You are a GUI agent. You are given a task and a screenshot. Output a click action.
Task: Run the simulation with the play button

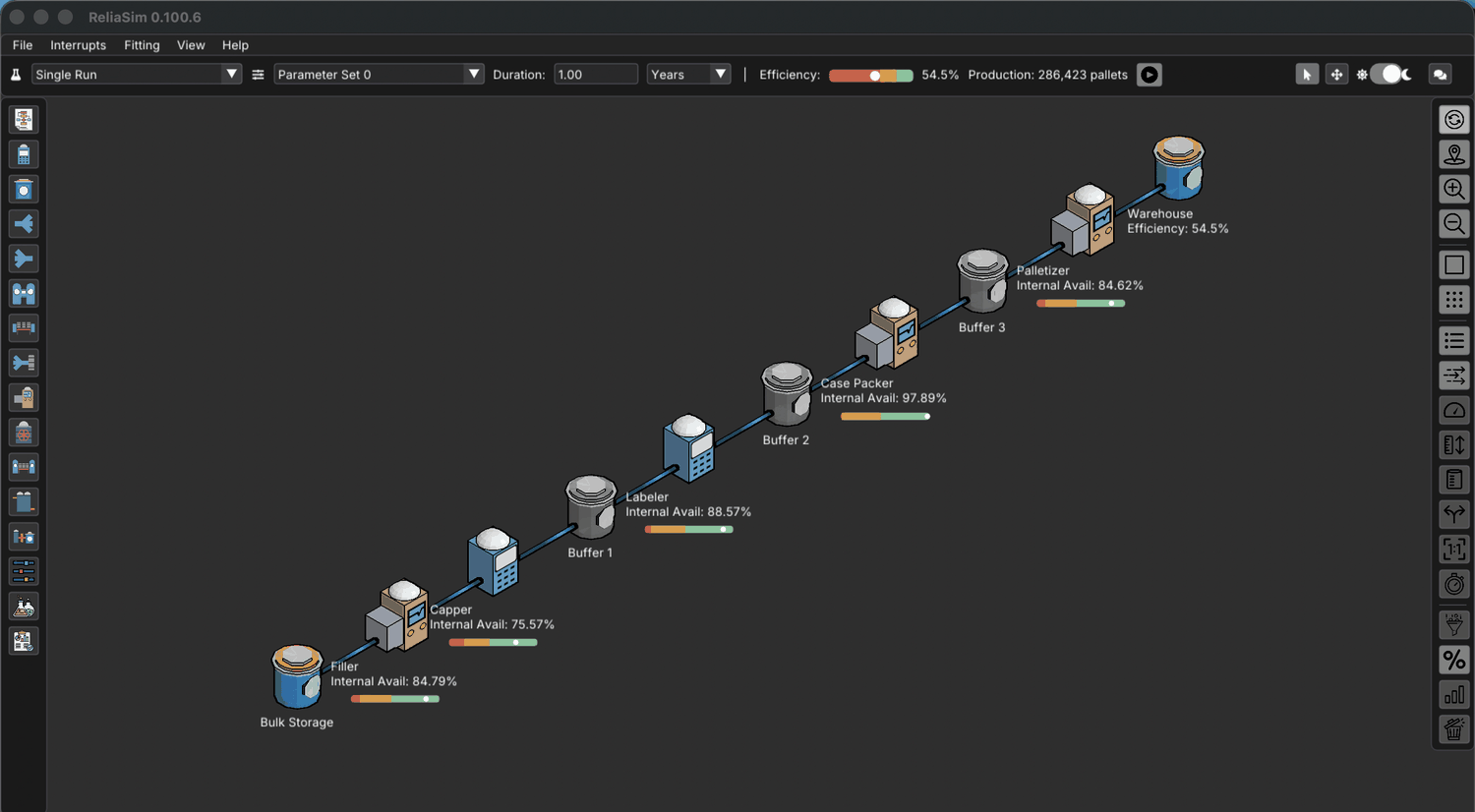[x=1150, y=75]
